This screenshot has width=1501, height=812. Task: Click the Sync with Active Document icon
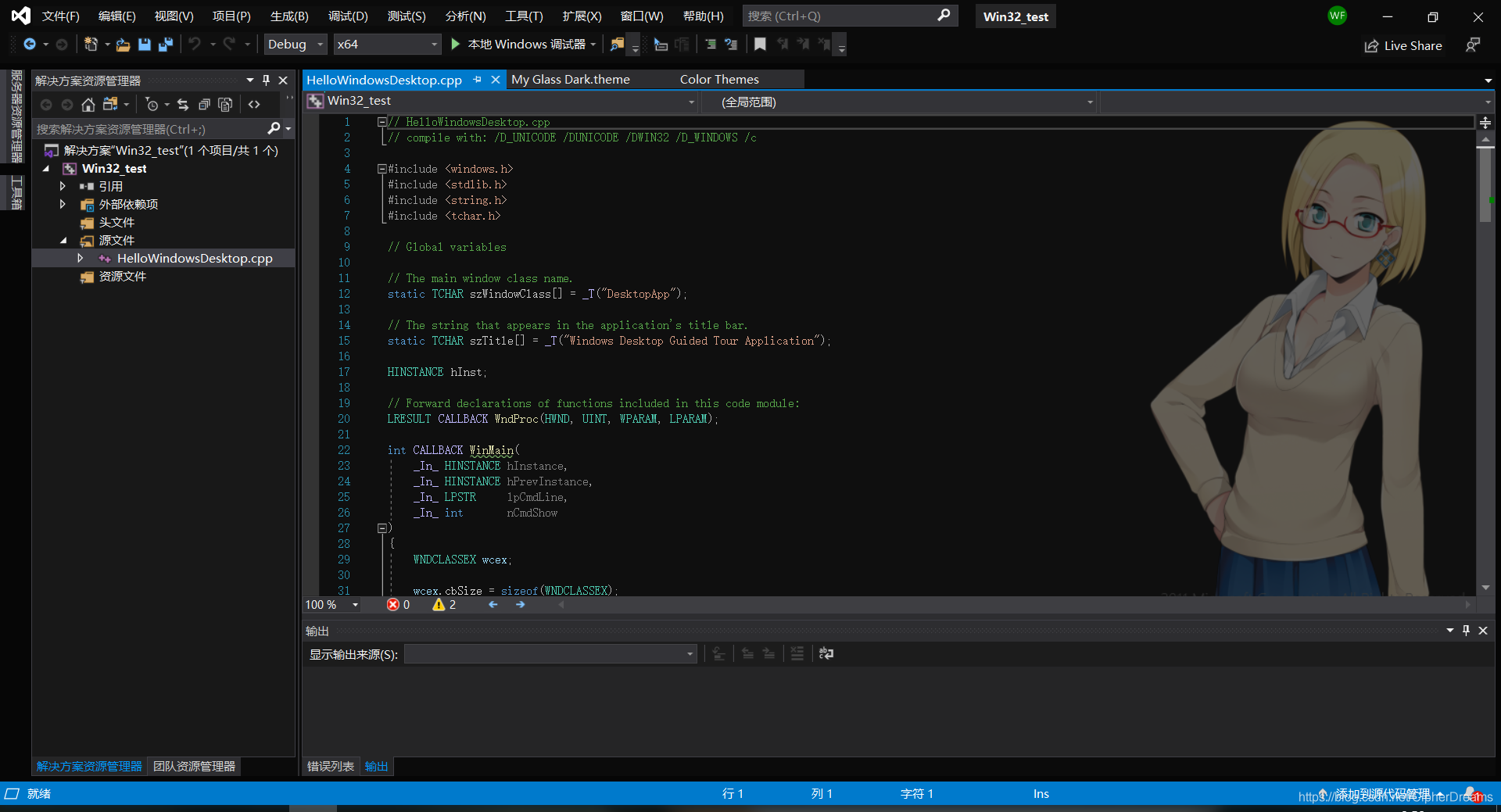183,105
